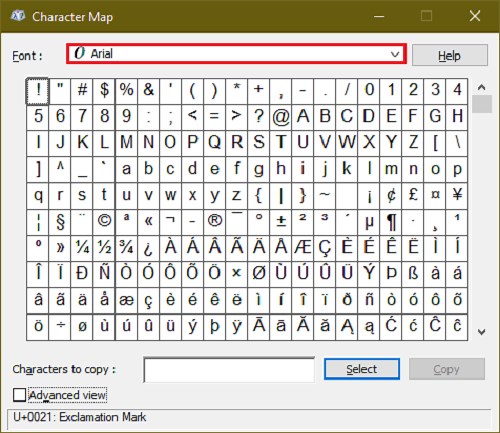
Task: Select the copyright © symbol
Action: [x=104, y=222]
